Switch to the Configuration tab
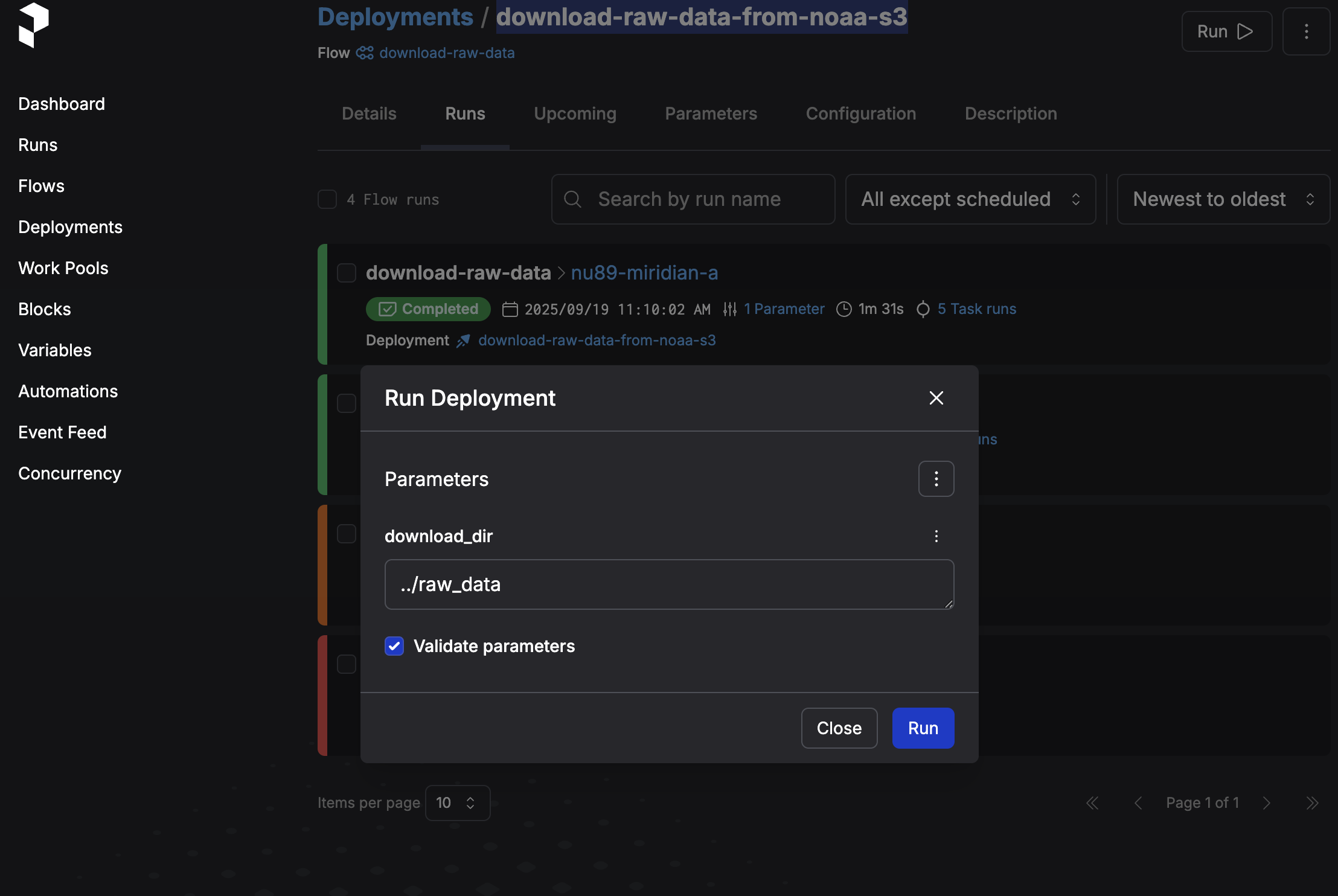The image size is (1338, 896). [860, 114]
